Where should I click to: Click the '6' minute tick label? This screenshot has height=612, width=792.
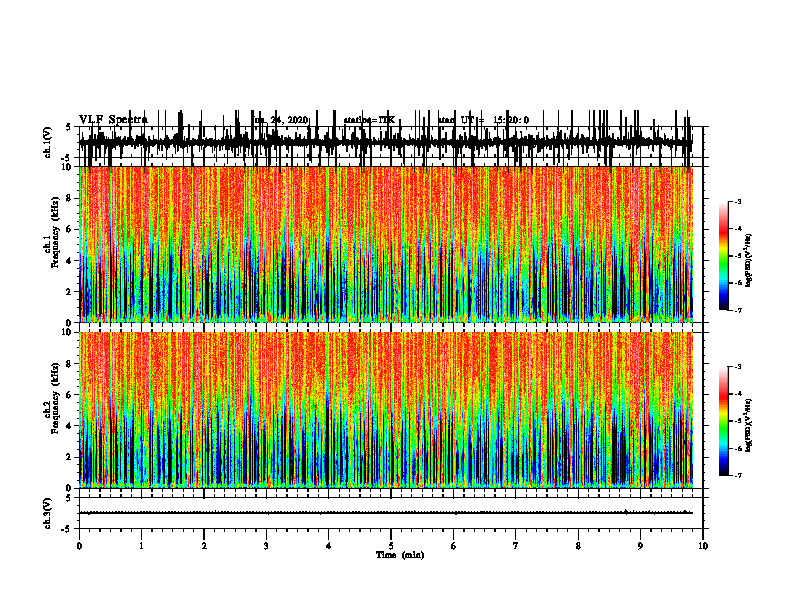point(454,546)
